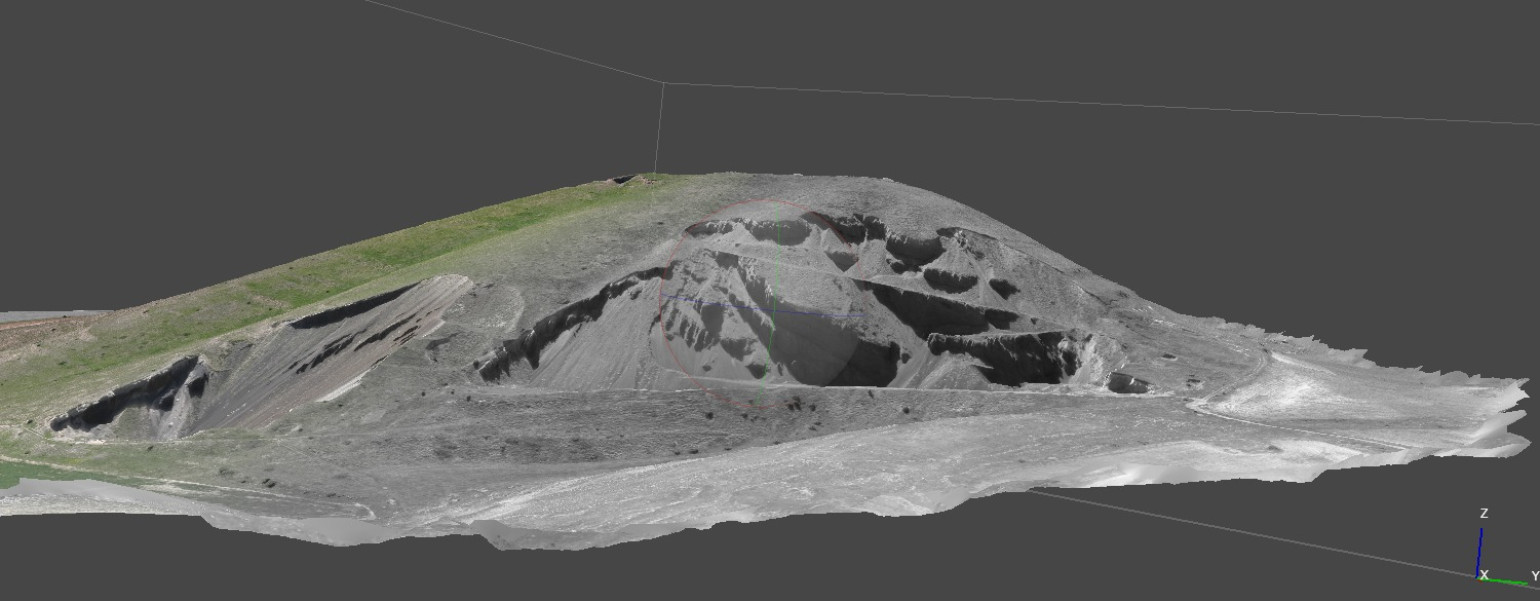1540x601 pixels.
Task: Click the bounding box edge at lower right
Action: coord(1250,535)
